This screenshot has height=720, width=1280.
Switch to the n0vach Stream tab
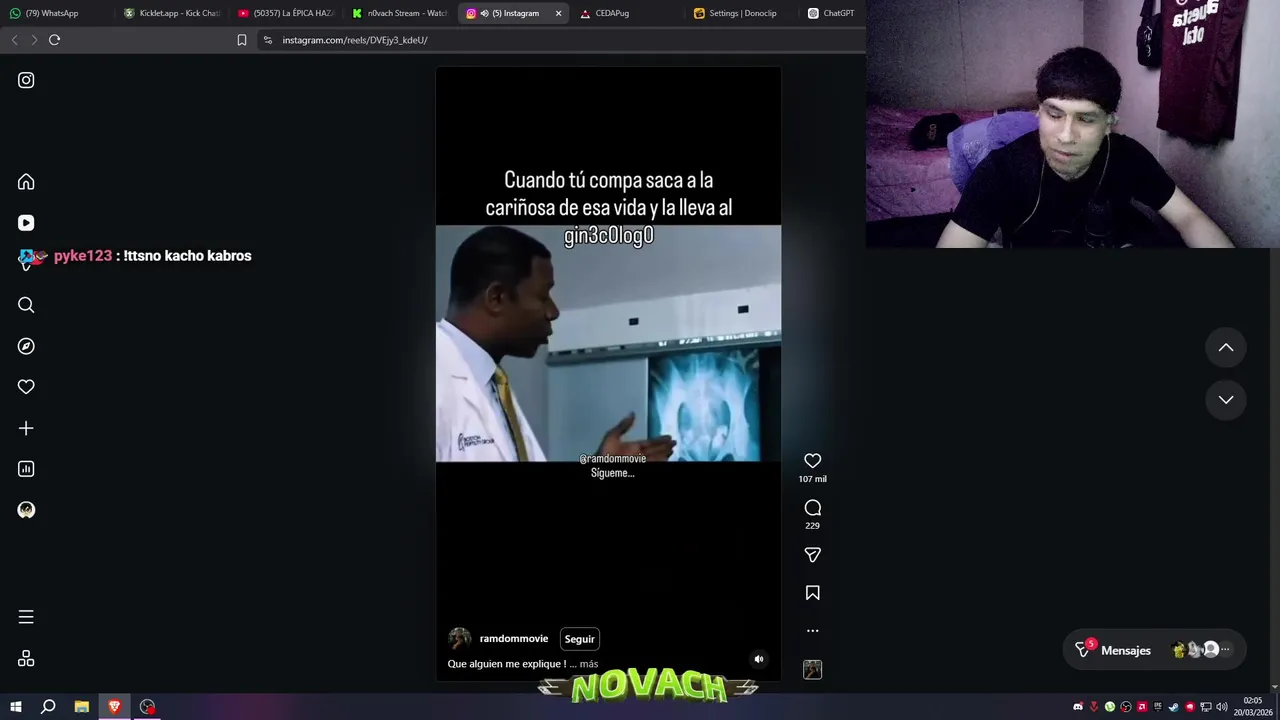(400, 13)
